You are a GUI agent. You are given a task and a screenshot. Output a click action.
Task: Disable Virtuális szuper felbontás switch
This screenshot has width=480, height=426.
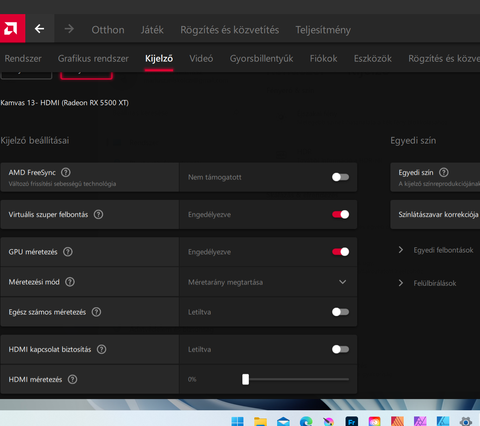(x=340, y=214)
